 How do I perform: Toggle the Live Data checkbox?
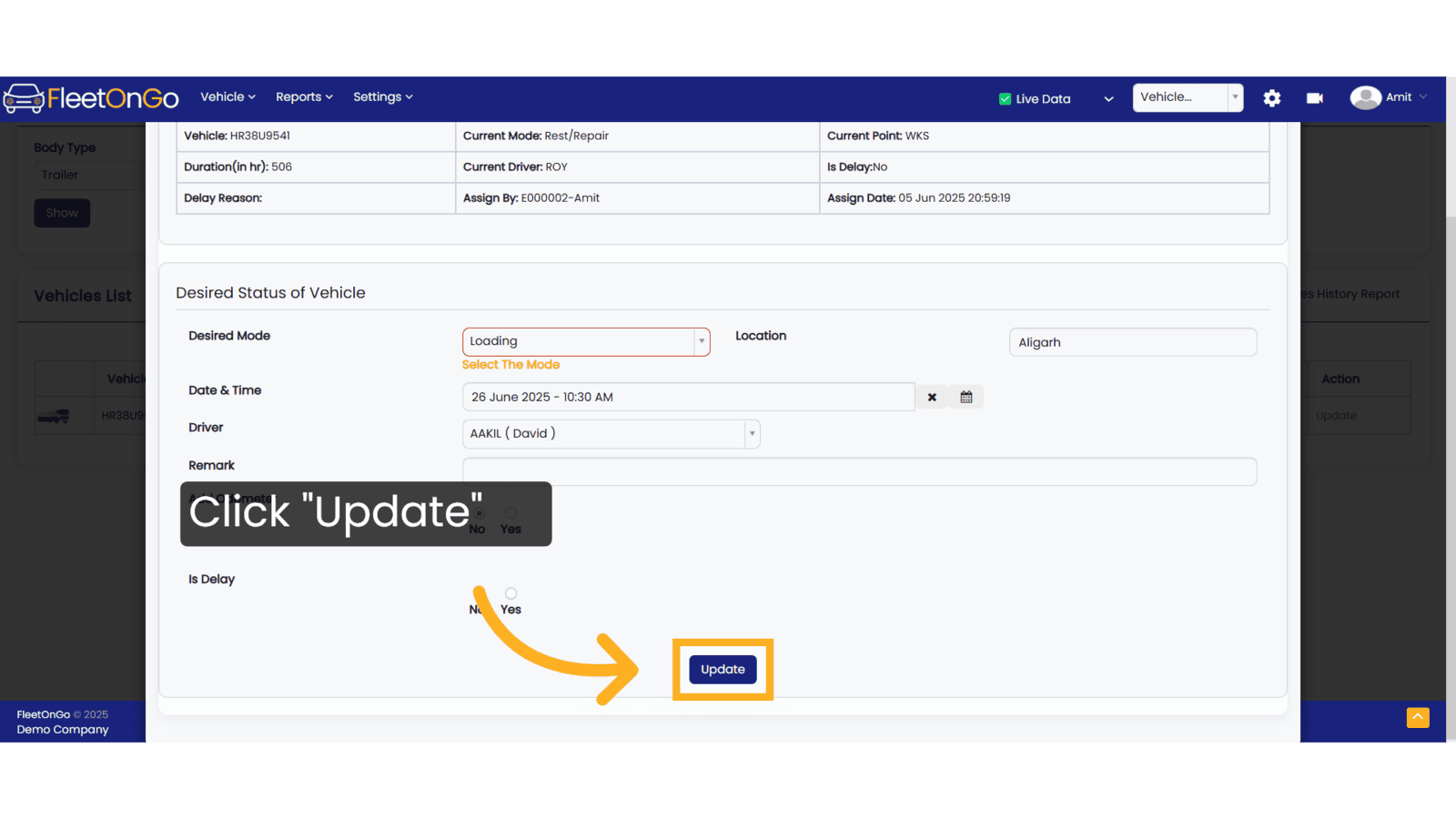tap(1005, 99)
